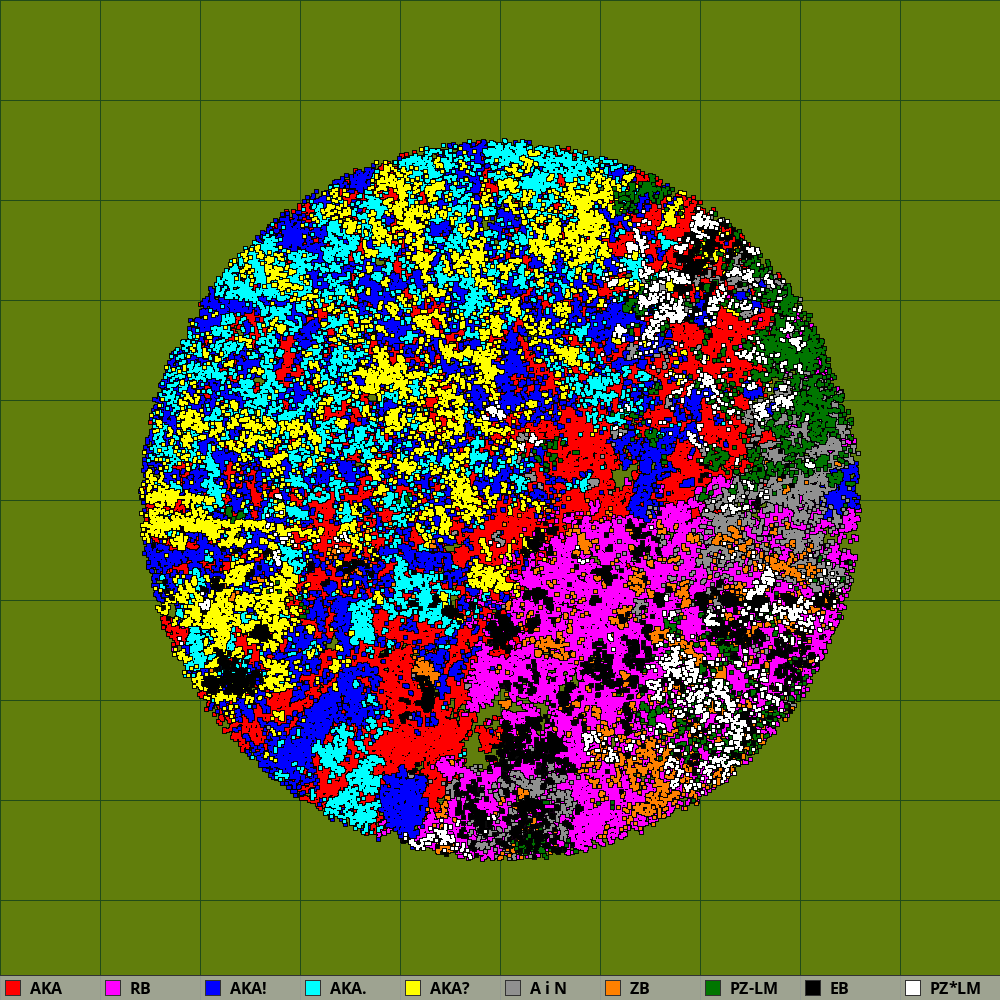This screenshot has width=1000, height=1000.
Task: Click the orange ZB legend swatch
Action: pyautogui.click(x=613, y=988)
